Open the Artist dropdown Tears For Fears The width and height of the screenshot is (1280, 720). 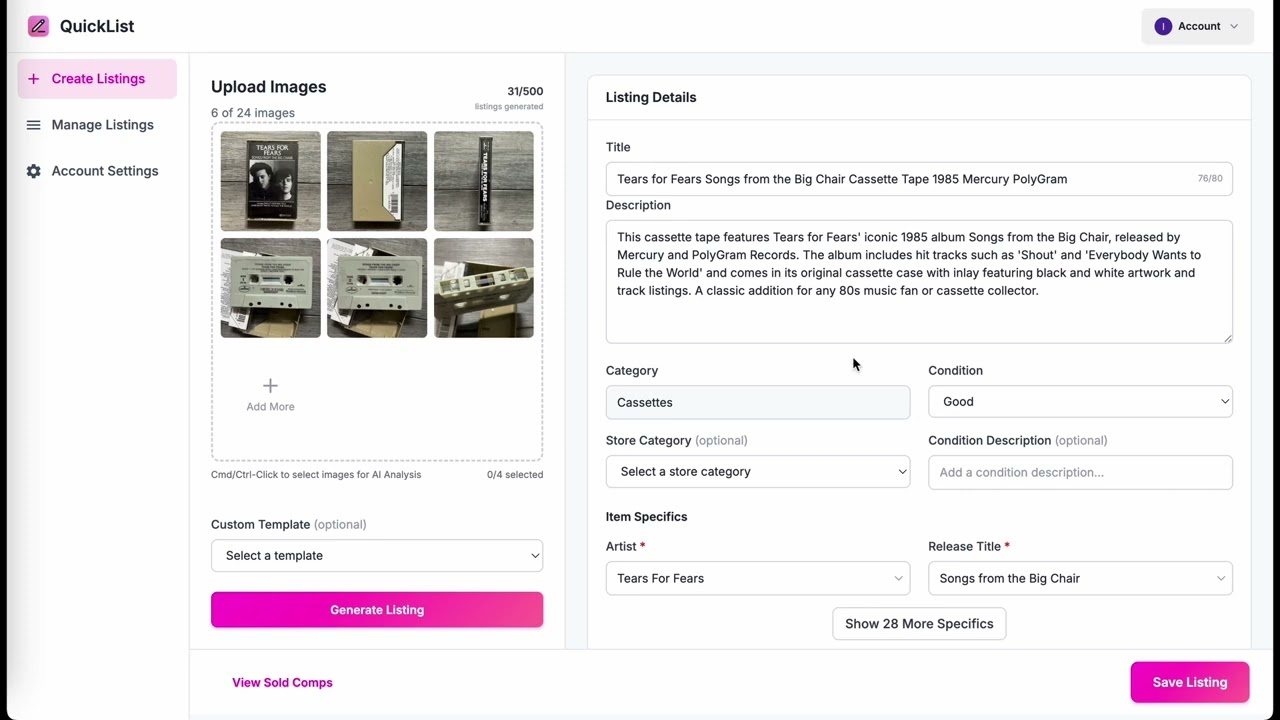(x=758, y=578)
